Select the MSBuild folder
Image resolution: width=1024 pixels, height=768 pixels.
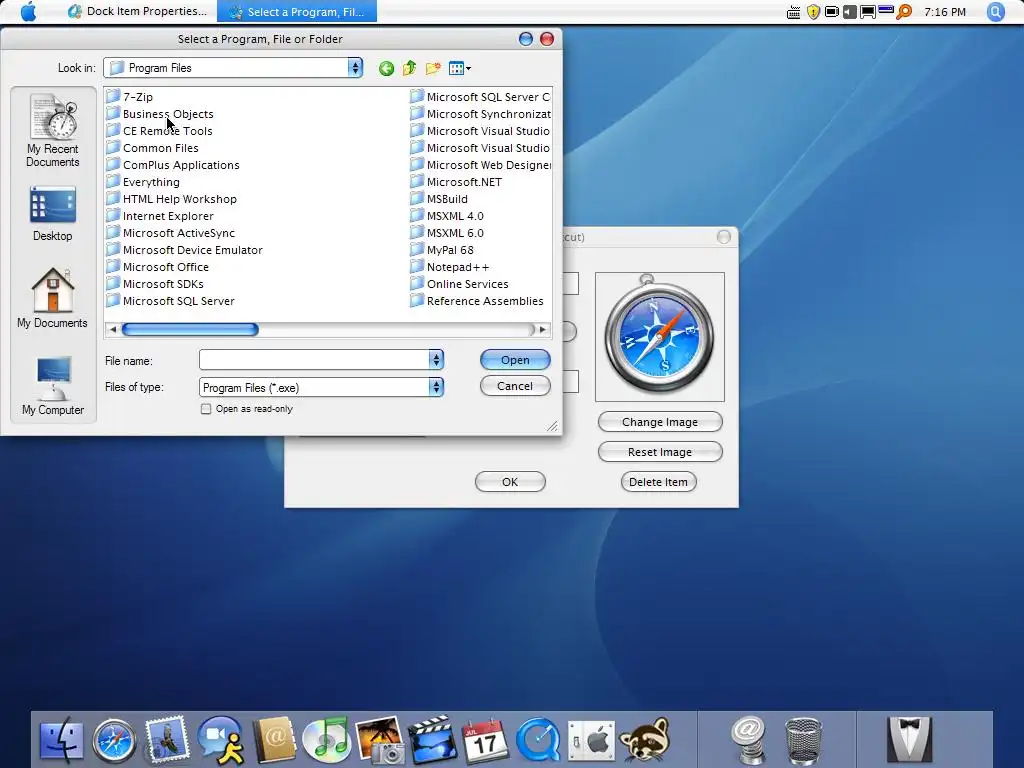pyautogui.click(x=439, y=199)
